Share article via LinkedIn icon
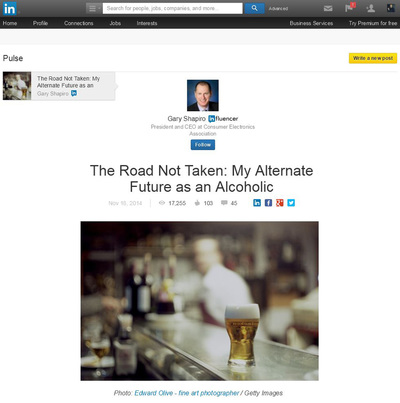 coord(257,203)
